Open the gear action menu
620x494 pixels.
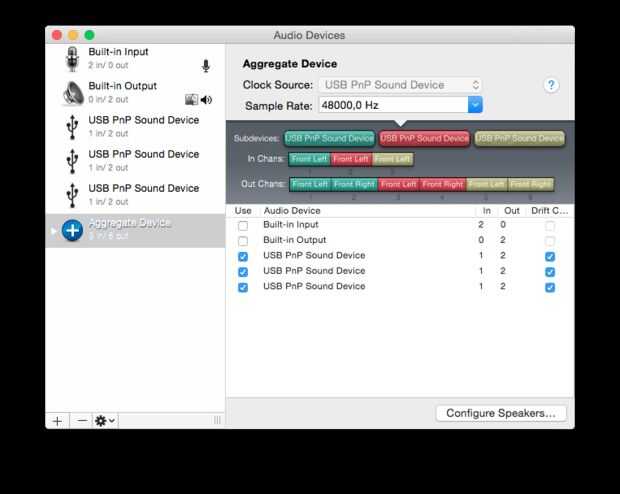[x=105, y=421]
